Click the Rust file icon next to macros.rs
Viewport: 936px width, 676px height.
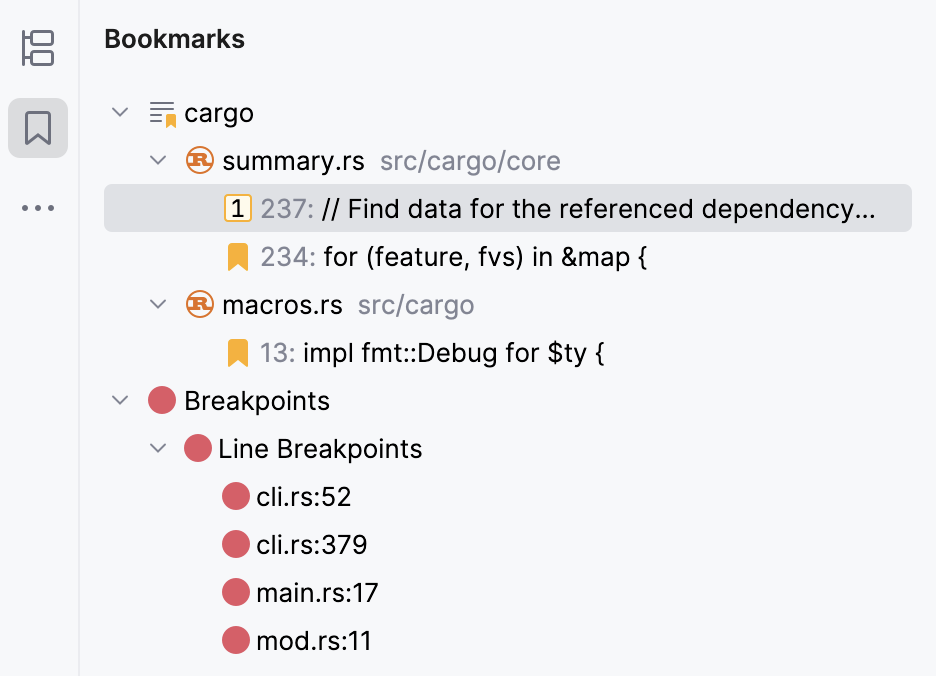[199, 304]
